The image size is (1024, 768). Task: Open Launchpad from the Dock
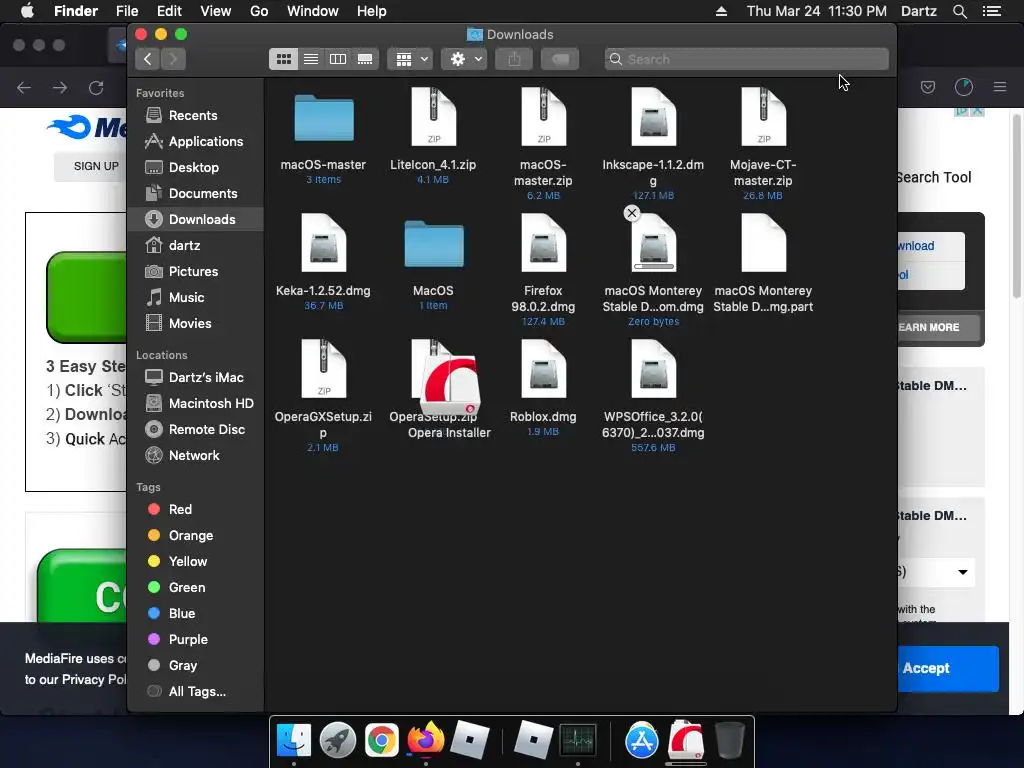[x=338, y=740]
